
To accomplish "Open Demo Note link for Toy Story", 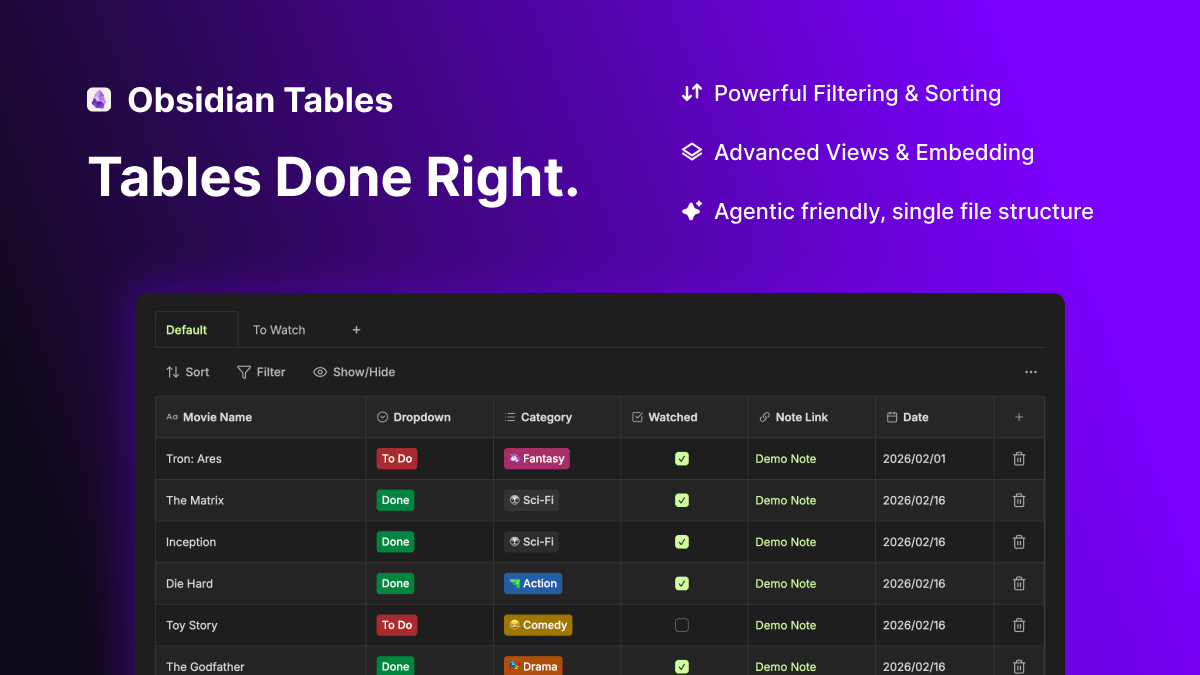I will (786, 625).
